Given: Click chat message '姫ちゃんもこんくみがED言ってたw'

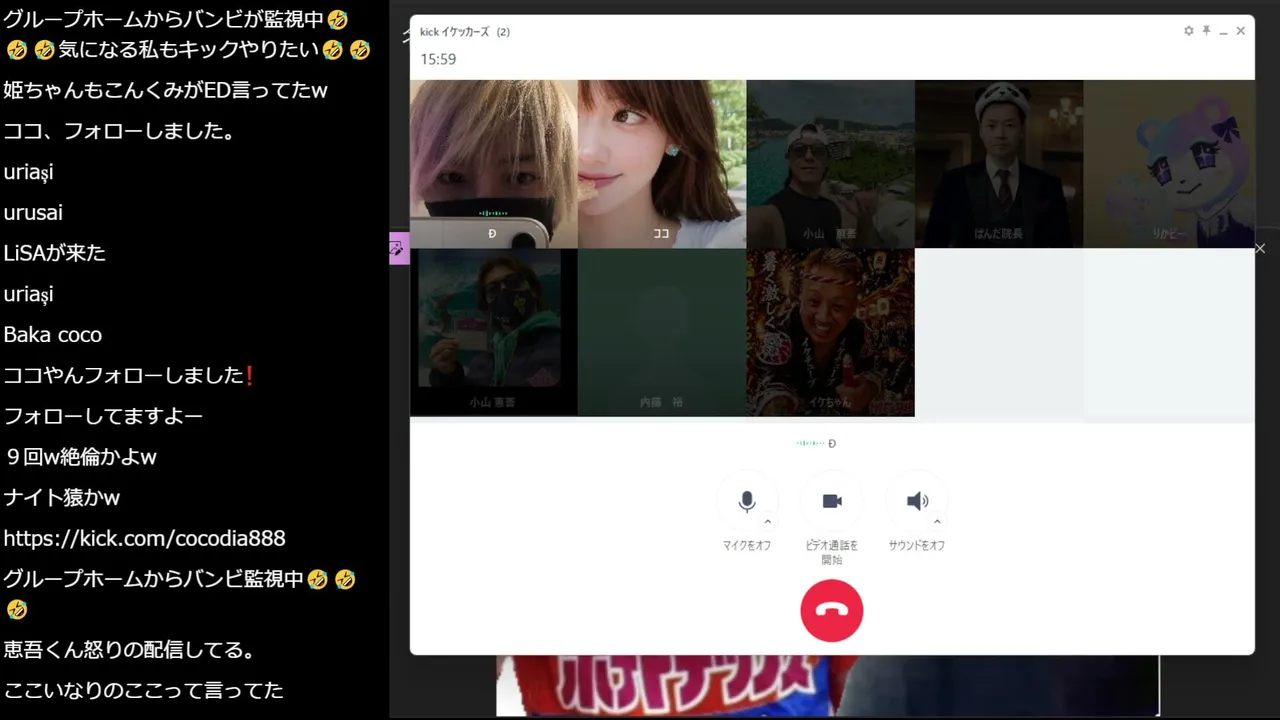Looking at the screenshot, I should click(166, 90).
